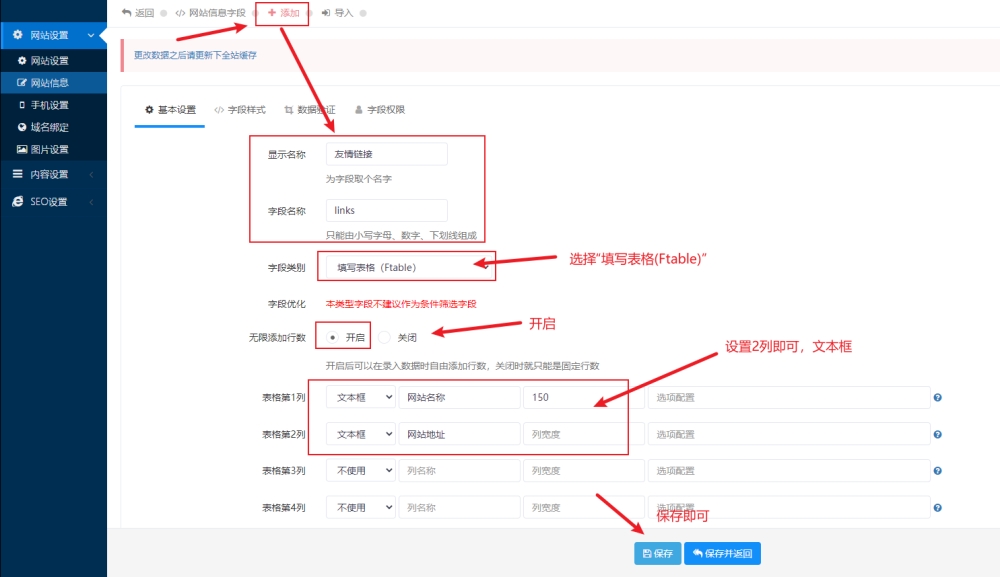Click the 显示名称 input containing 友情链接

[386, 154]
